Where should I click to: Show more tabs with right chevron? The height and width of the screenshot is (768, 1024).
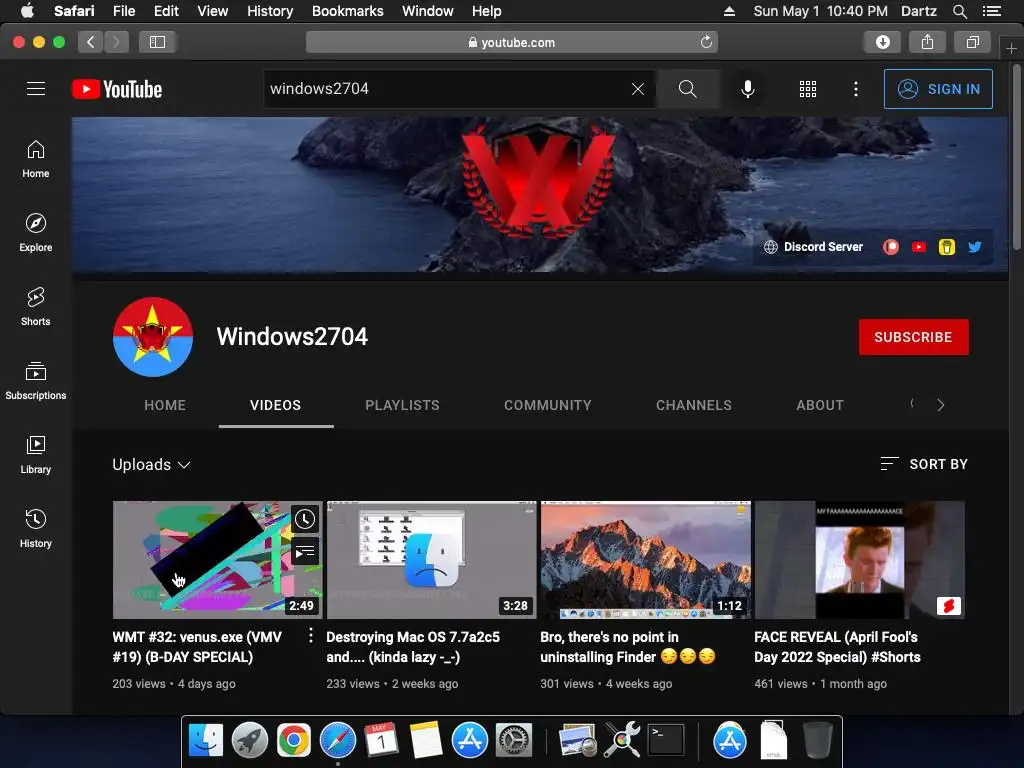940,405
